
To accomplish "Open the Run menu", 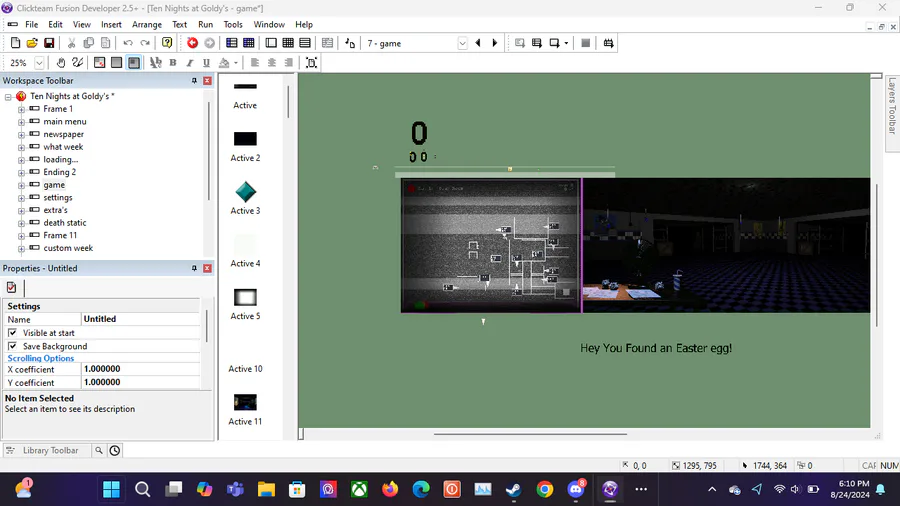I will (x=205, y=25).
